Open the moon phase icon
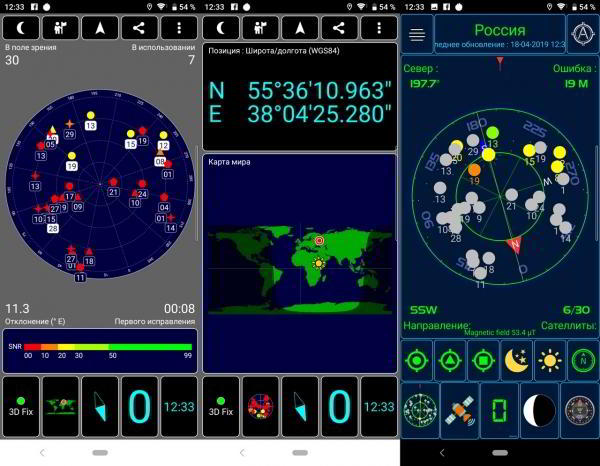Screen dimensions: 600x466 click(x=540, y=410)
